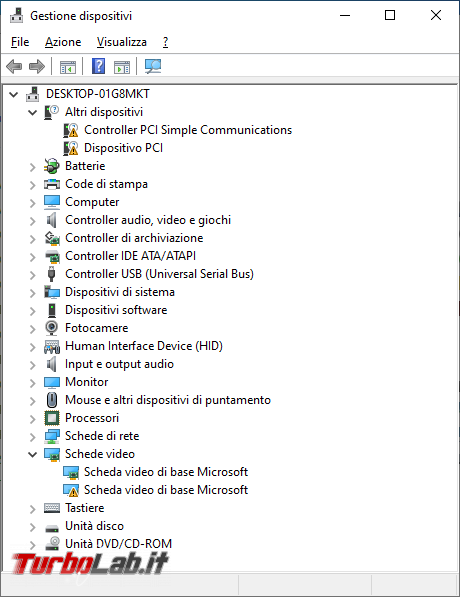461x597 pixels.
Task: Select the Controller USB (Universal Serial Bus) label
Action: pyautogui.click(x=159, y=274)
